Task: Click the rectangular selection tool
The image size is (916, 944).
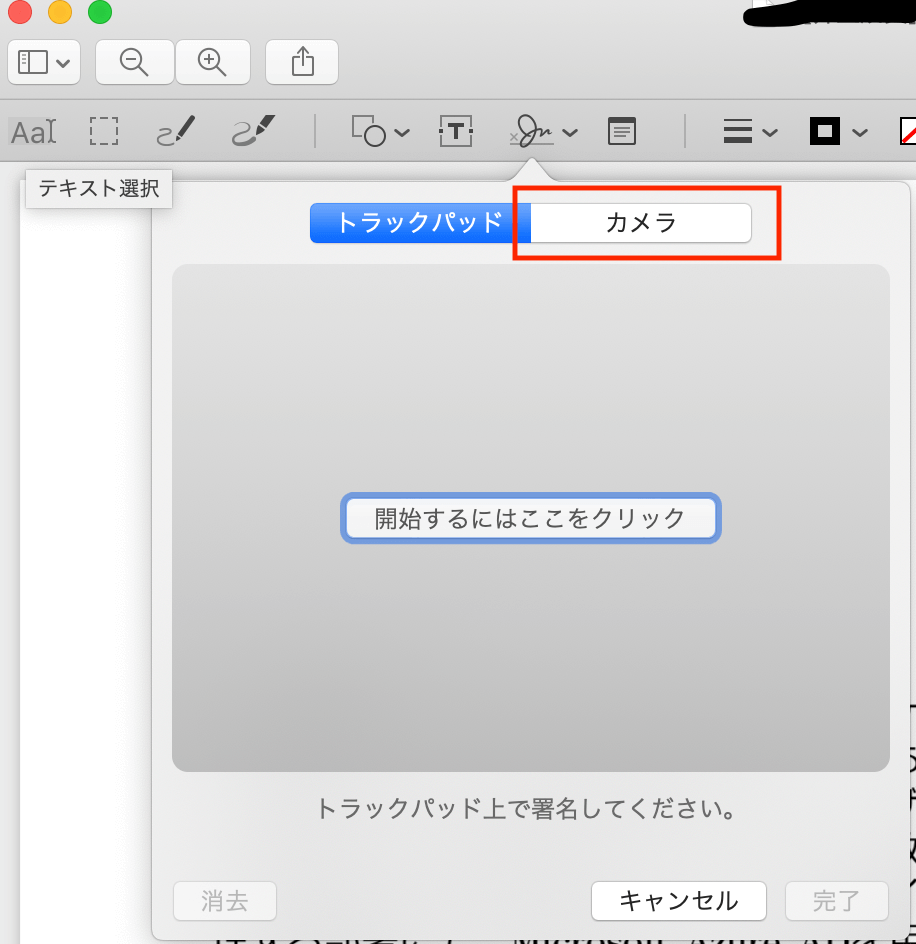Action: tap(104, 131)
